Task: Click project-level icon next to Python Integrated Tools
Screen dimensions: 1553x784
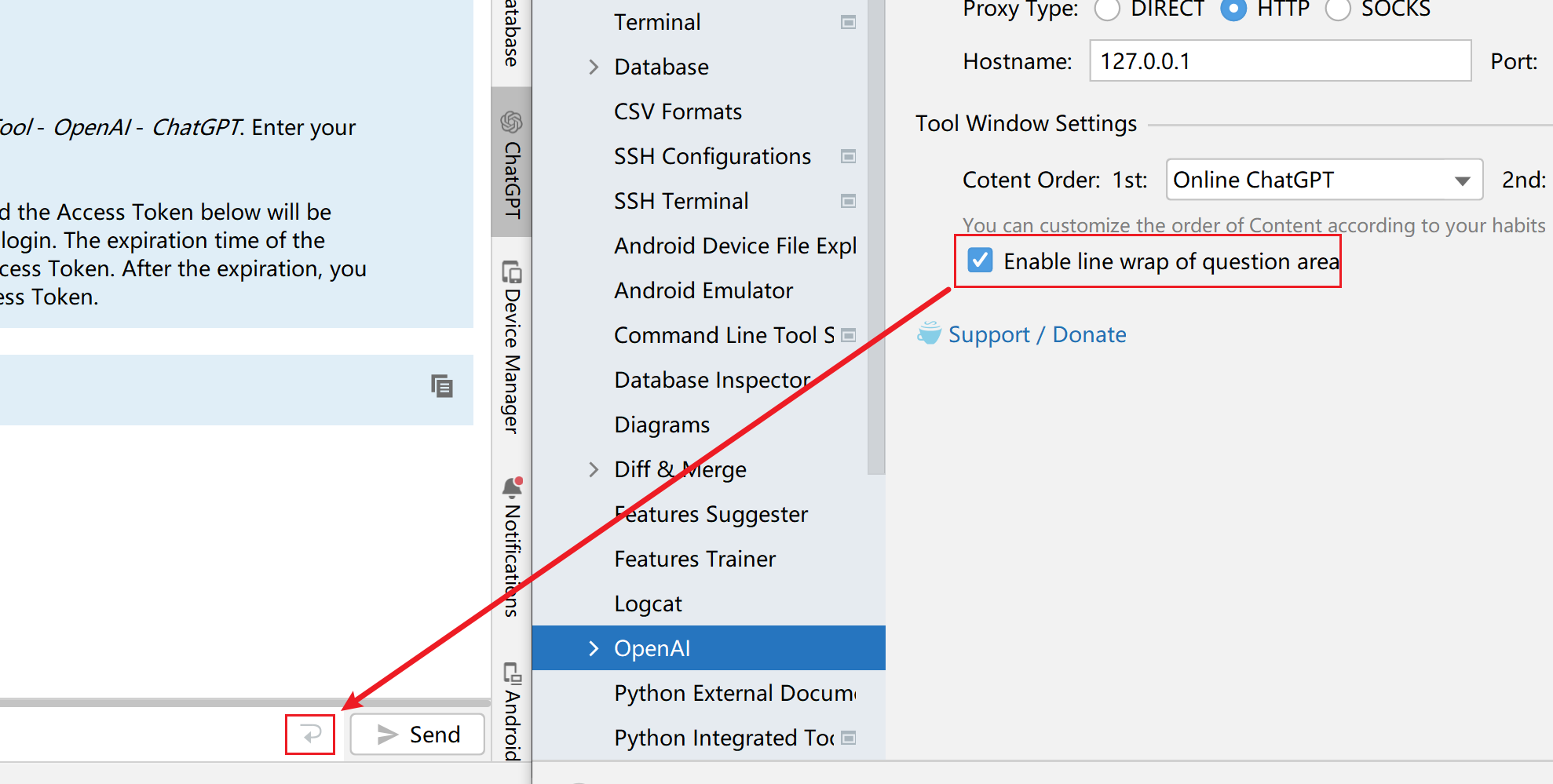Action: tap(848, 738)
